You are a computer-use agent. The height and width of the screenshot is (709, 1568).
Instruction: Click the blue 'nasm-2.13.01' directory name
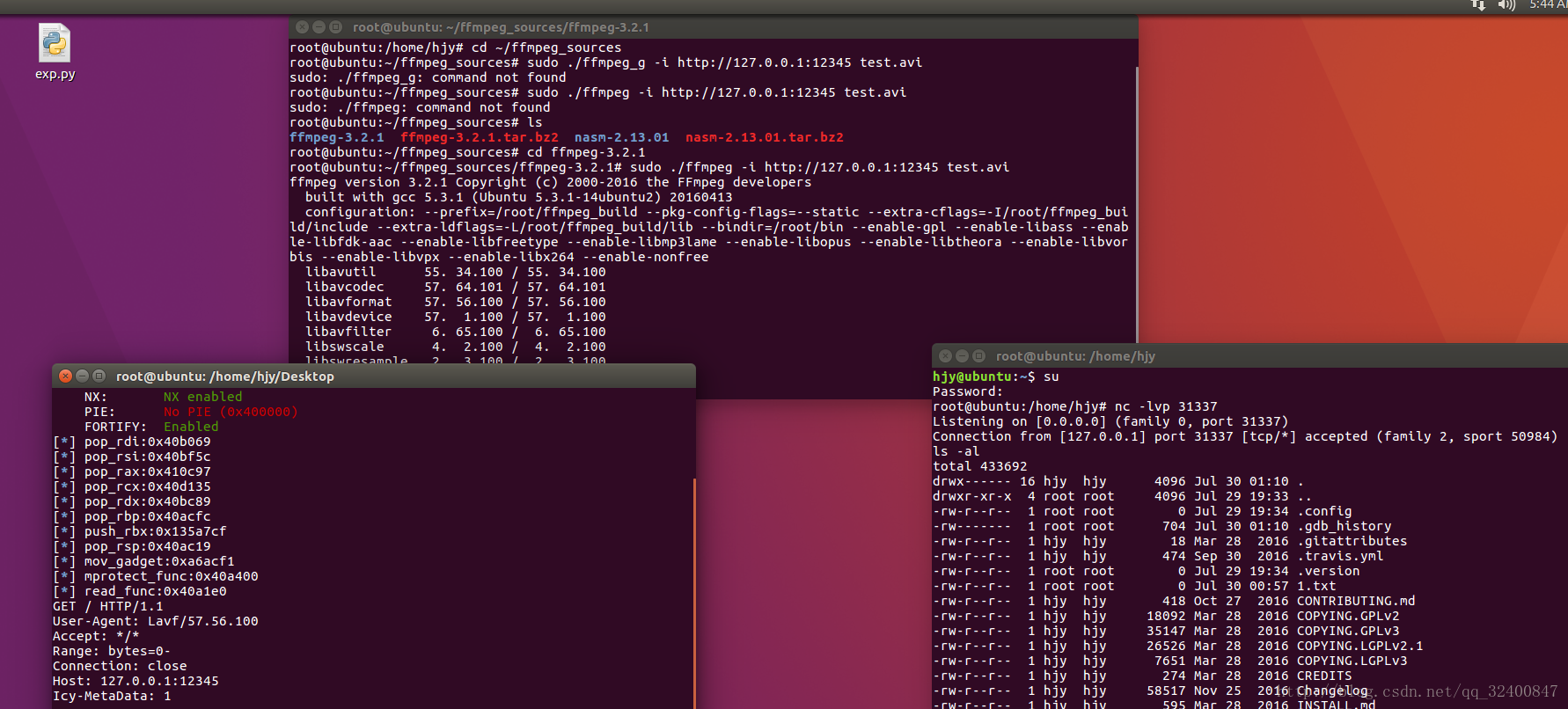(622, 137)
